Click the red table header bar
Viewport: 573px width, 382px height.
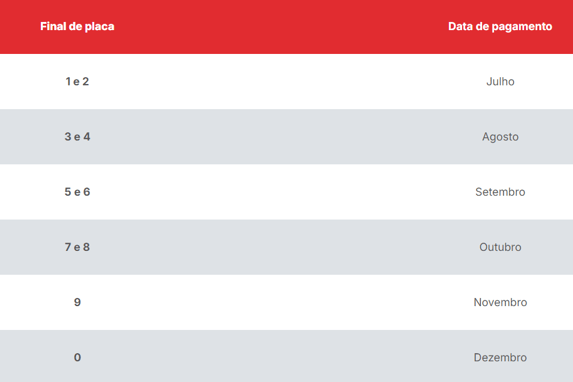click(286, 27)
